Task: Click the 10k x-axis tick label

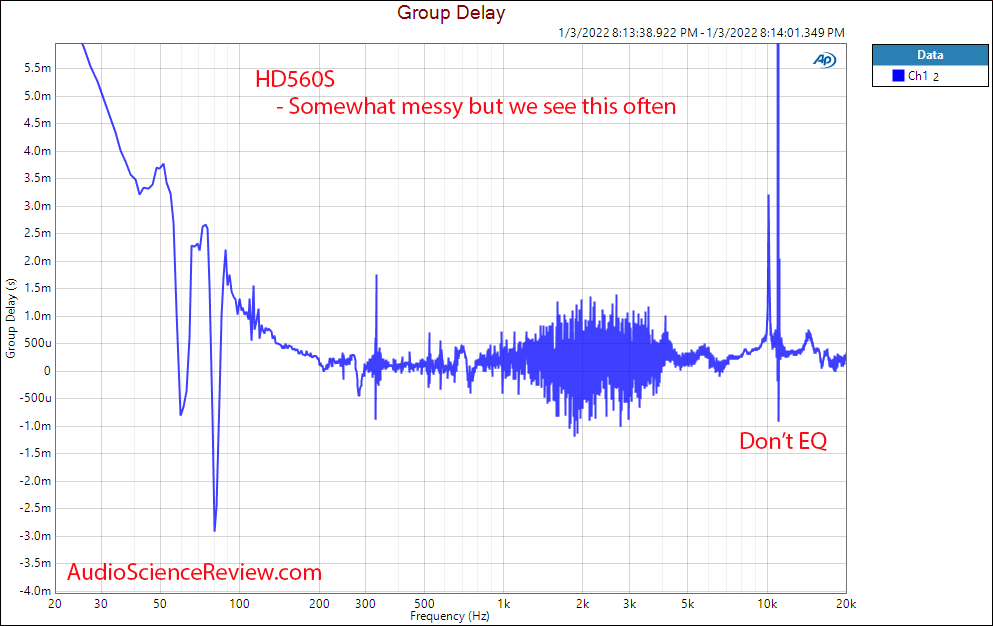Action: click(767, 604)
